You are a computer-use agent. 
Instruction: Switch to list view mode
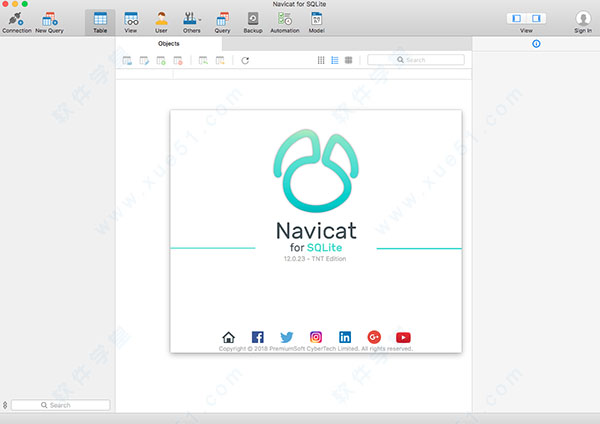[x=334, y=61]
